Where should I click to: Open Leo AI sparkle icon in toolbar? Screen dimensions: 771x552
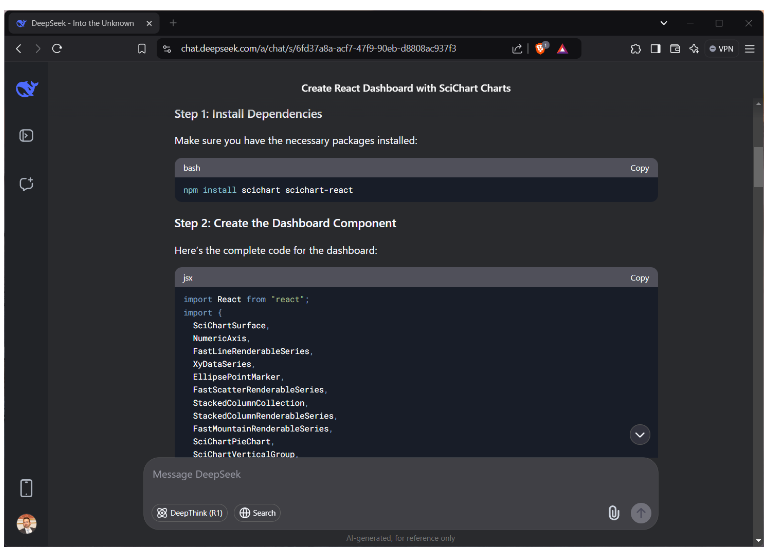pyautogui.click(x=694, y=49)
